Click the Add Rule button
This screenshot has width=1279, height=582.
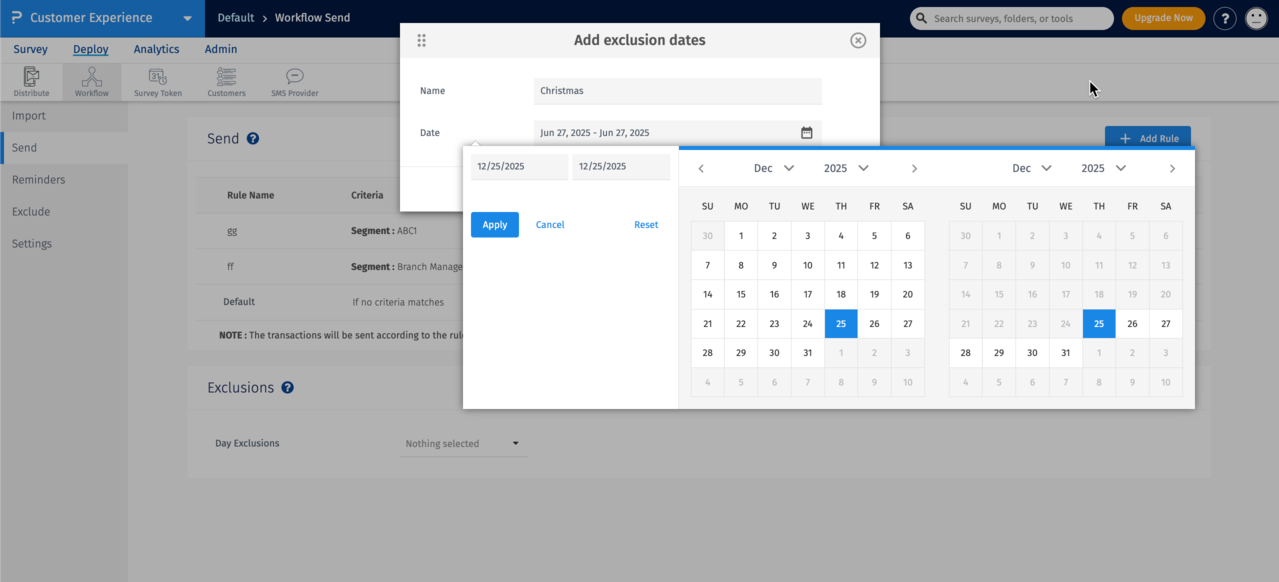[1147, 138]
